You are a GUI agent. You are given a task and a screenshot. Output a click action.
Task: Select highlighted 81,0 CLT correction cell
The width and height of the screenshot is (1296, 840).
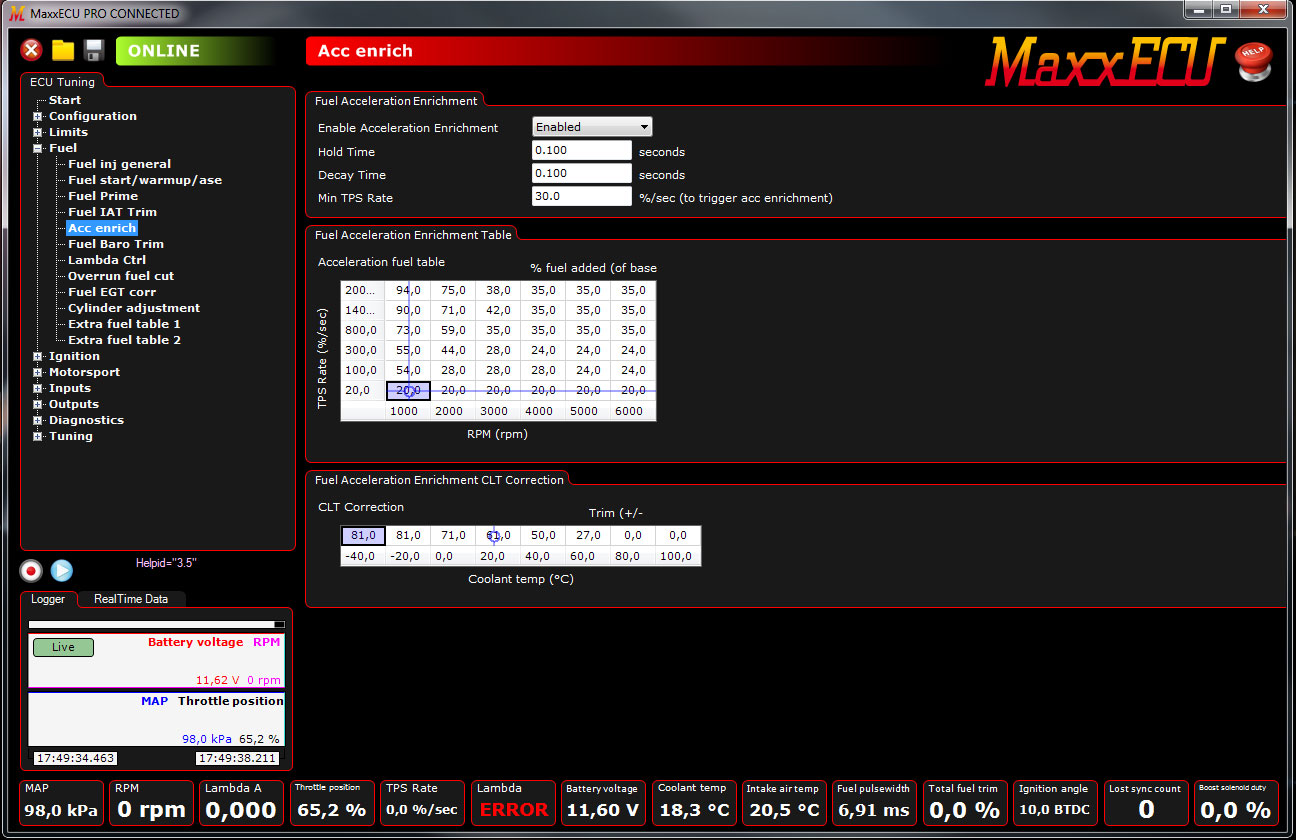pos(363,536)
